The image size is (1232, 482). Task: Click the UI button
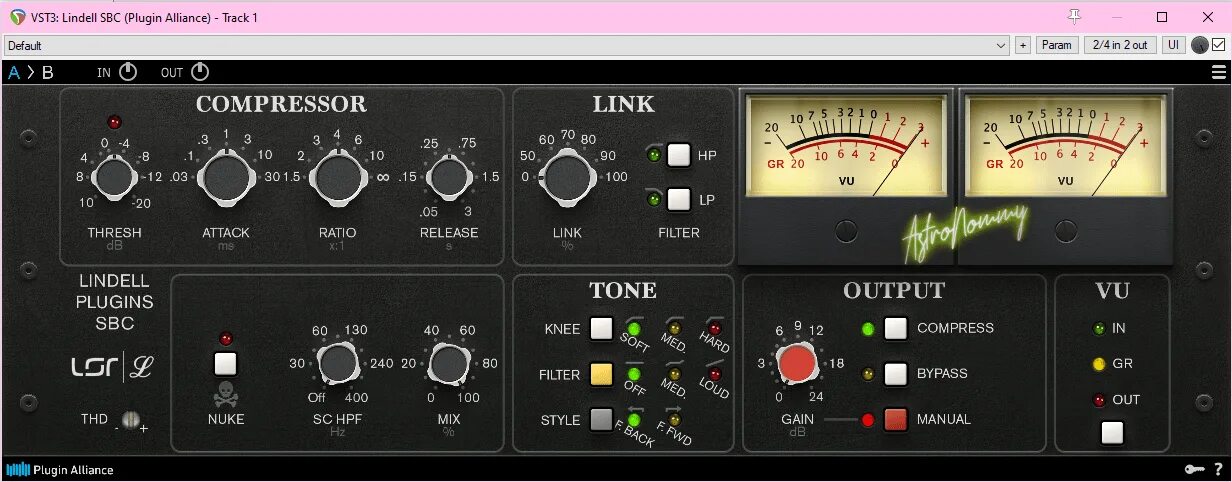[1174, 45]
